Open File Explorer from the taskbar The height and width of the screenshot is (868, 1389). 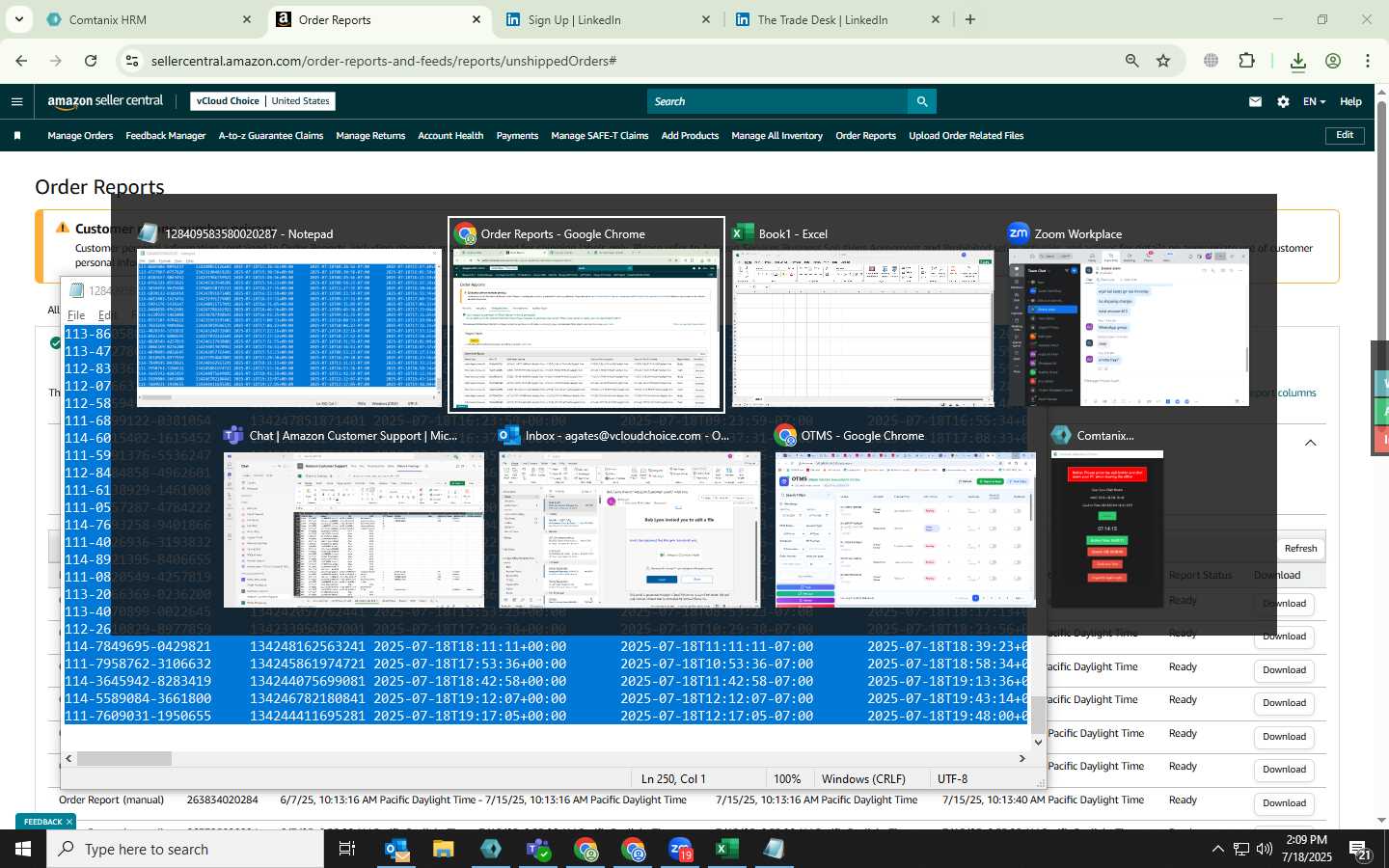[x=443, y=849]
